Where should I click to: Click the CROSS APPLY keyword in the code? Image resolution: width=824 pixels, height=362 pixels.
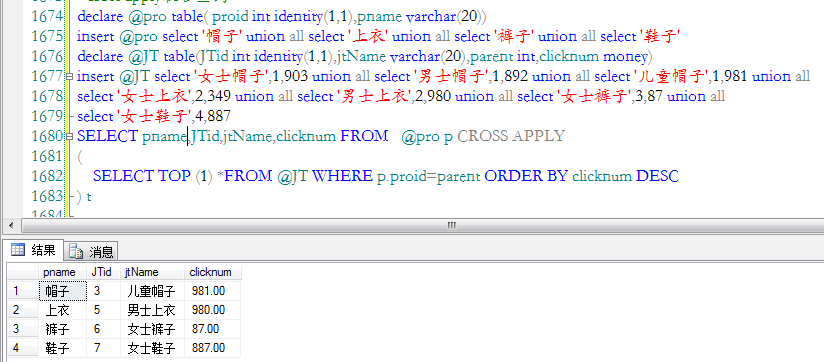(511, 137)
